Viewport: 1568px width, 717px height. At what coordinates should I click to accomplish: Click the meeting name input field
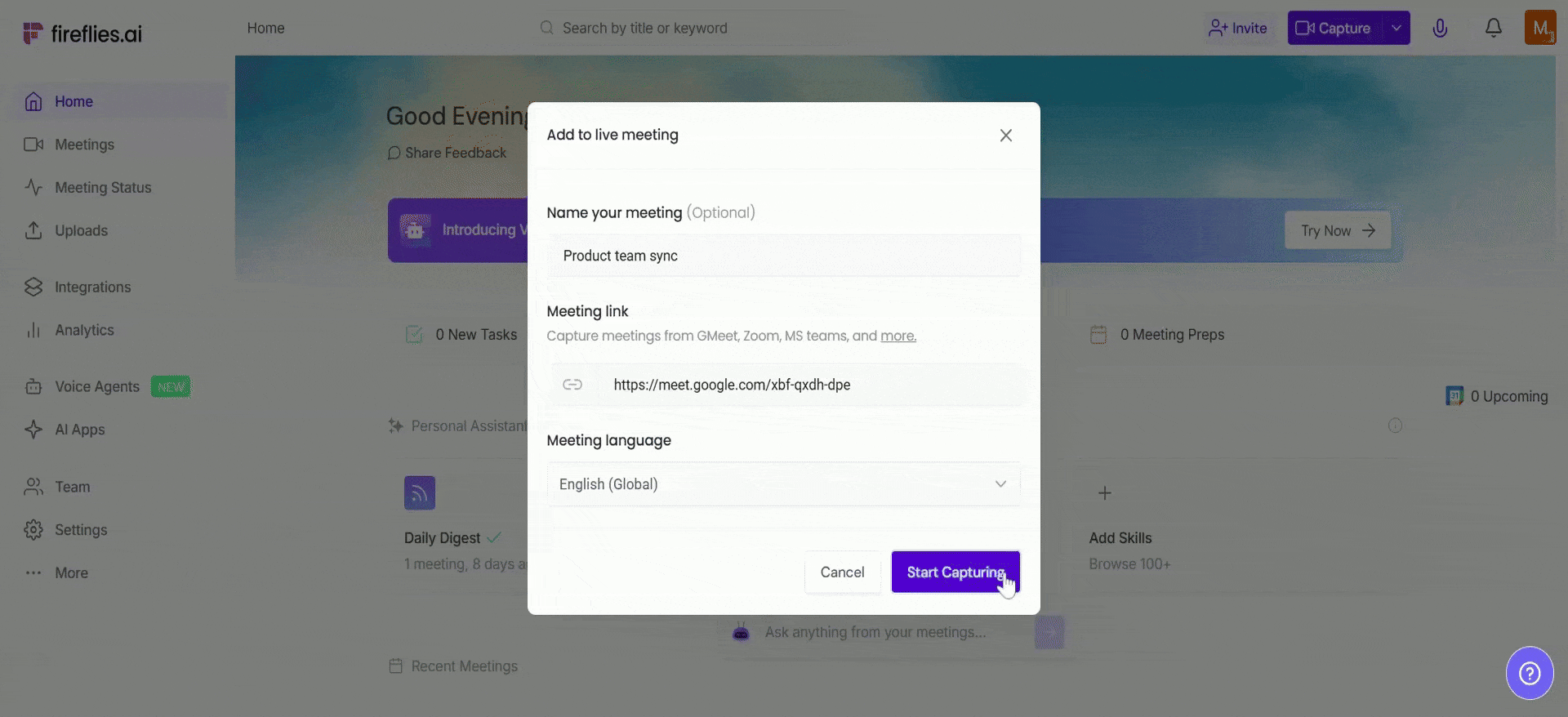click(784, 256)
